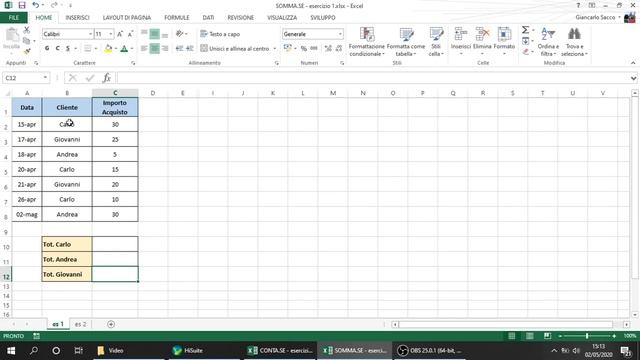Save the workbook with the floppy disk icon

pyautogui.click(x=22, y=5)
